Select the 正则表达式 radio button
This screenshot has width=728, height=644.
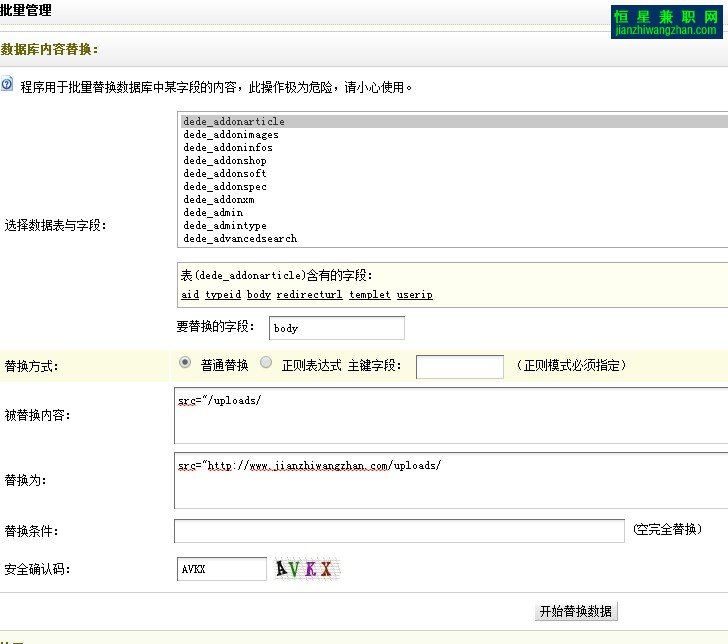(266, 364)
